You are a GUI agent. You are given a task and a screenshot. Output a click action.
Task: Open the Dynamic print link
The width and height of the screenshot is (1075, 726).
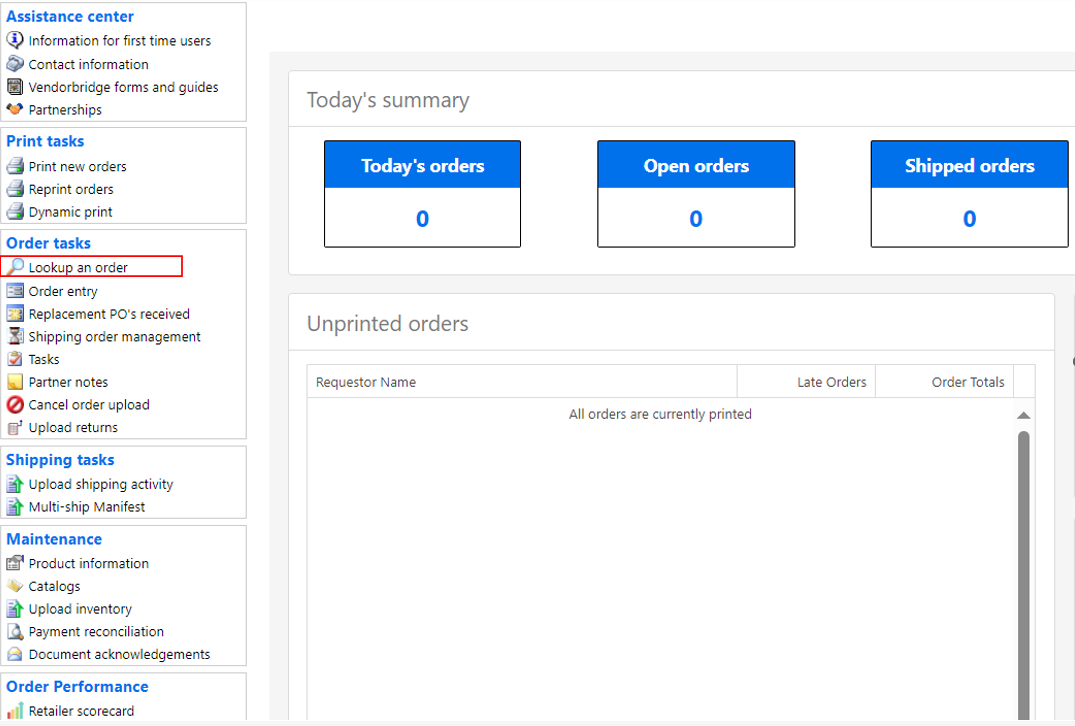[x=70, y=212]
